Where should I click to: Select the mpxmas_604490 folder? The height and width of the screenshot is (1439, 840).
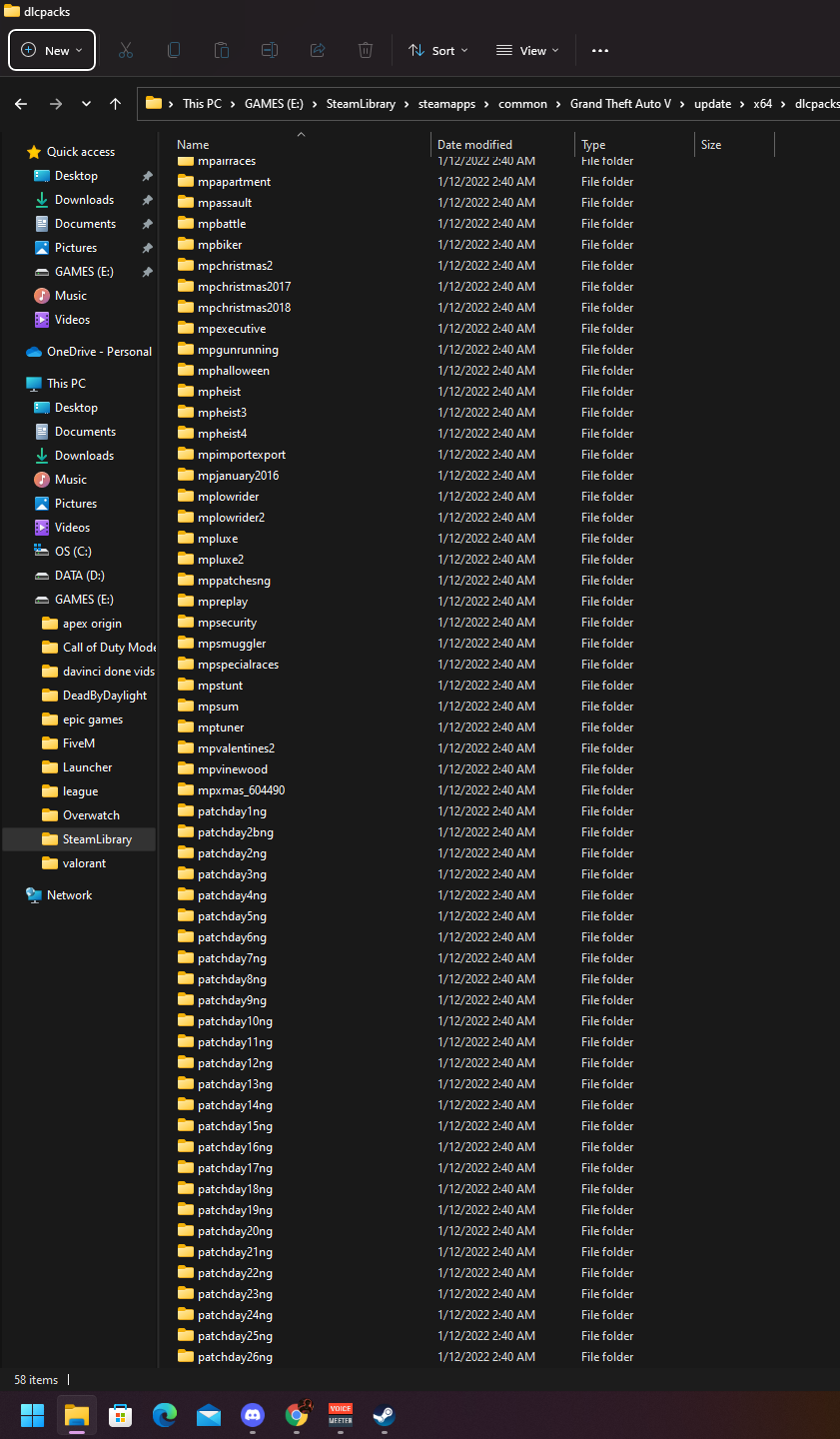pyautogui.click(x=241, y=790)
